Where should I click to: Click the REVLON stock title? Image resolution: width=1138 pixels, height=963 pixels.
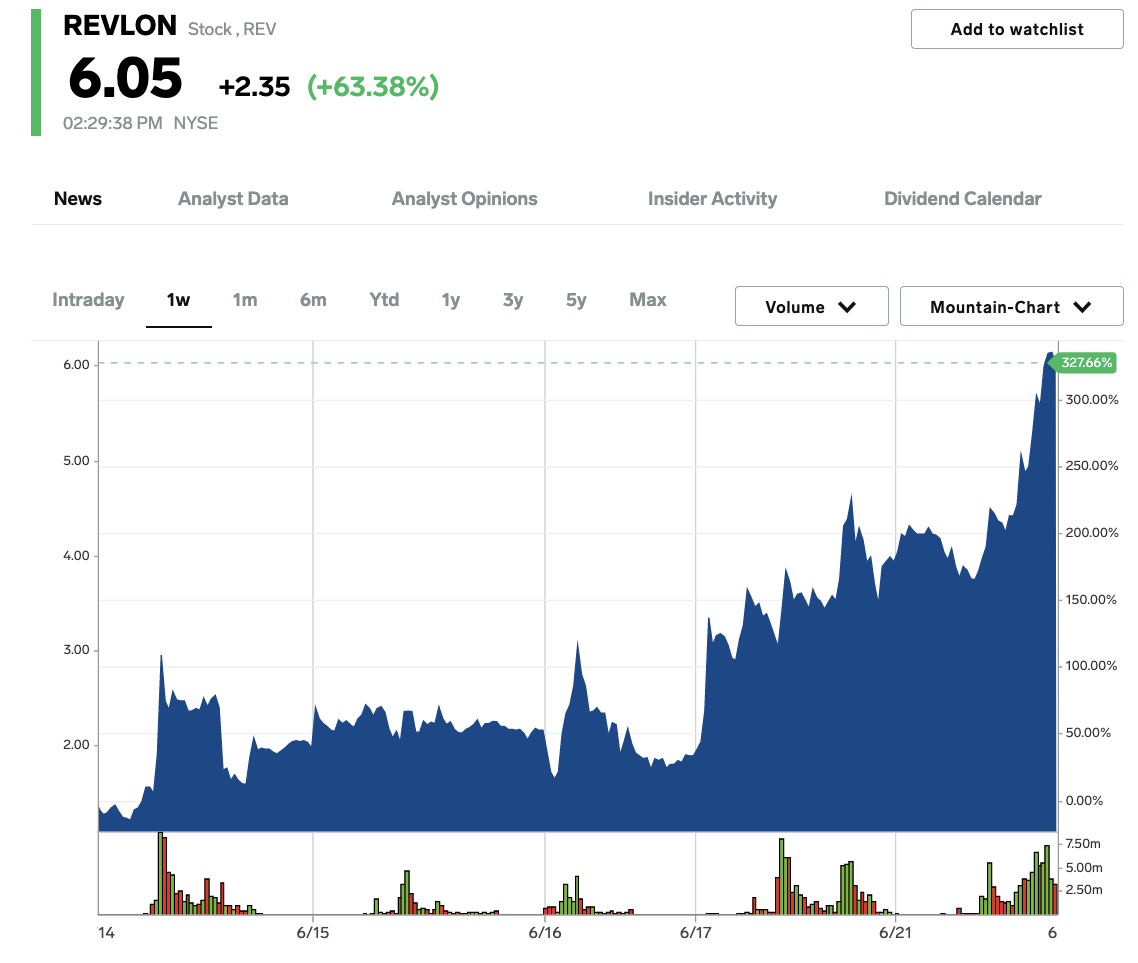pos(120,25)
